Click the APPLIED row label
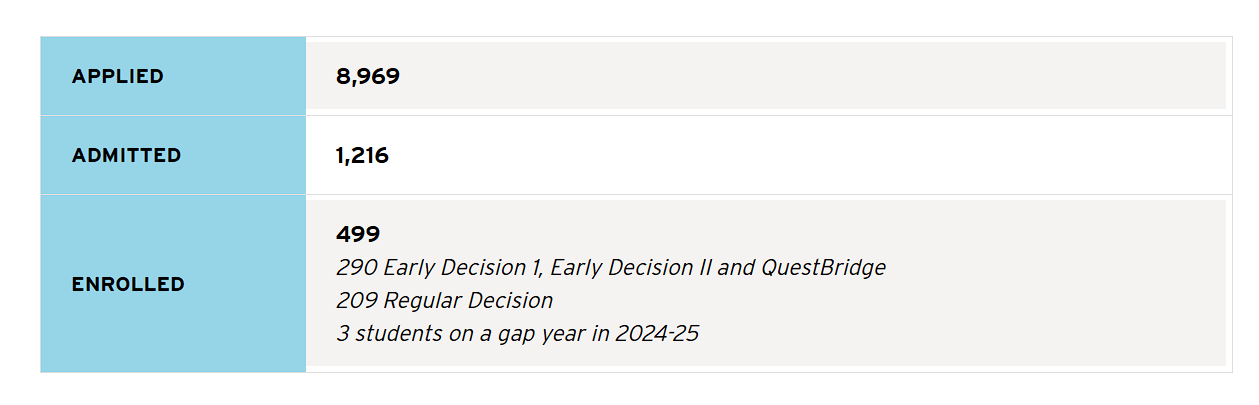The height and width of the screenshot is (405, 1259). [x=117, y=77]
